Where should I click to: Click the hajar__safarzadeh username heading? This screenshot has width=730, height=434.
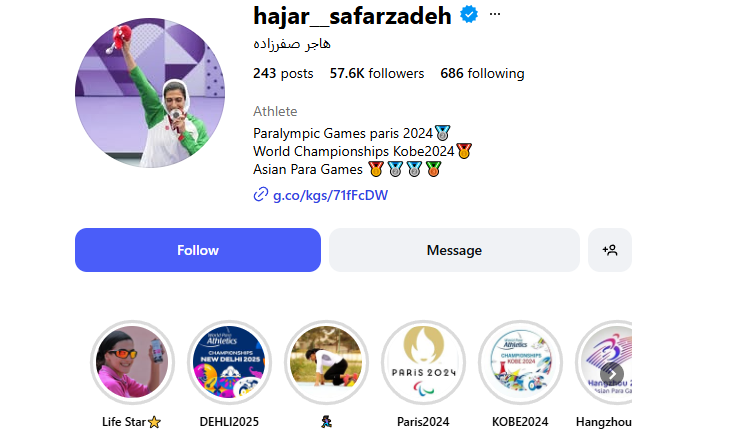(x=352, y=16)
